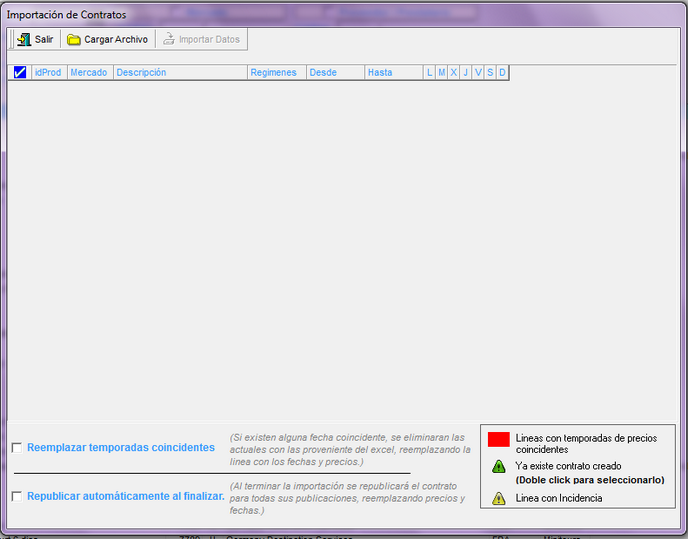This screenshot has width=688, height=539.
Task: Click the Importación de Contratos window title
Action: [66, 15]
